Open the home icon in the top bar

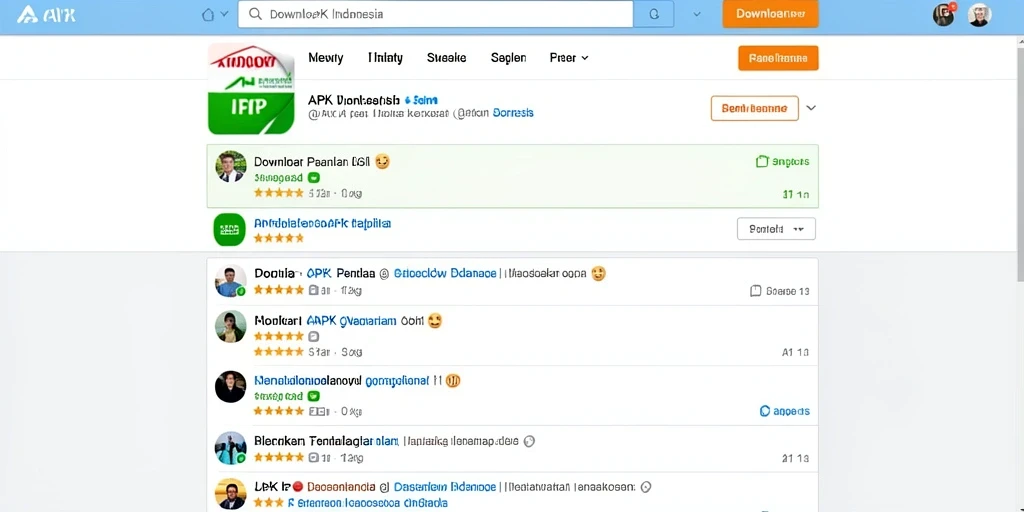[x=208, y=14]
